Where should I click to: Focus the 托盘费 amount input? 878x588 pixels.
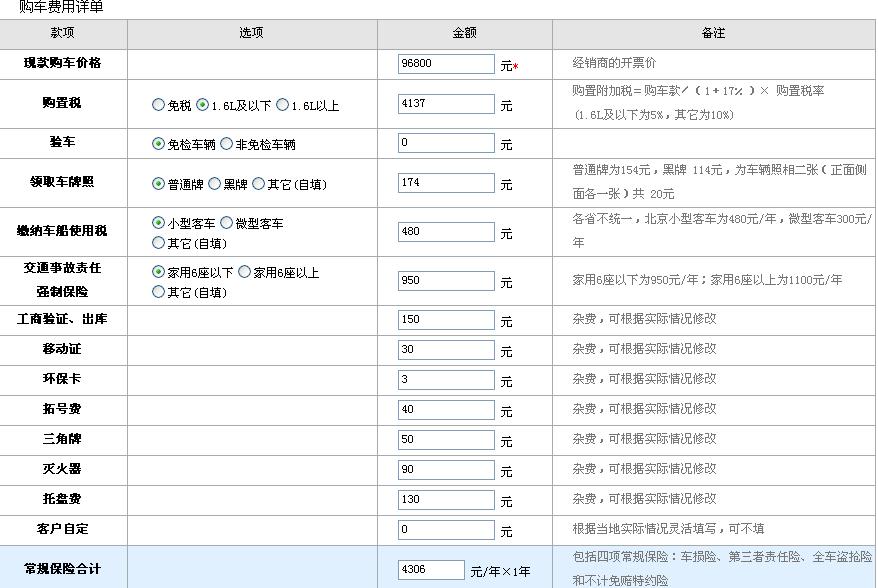coord(446,500)
